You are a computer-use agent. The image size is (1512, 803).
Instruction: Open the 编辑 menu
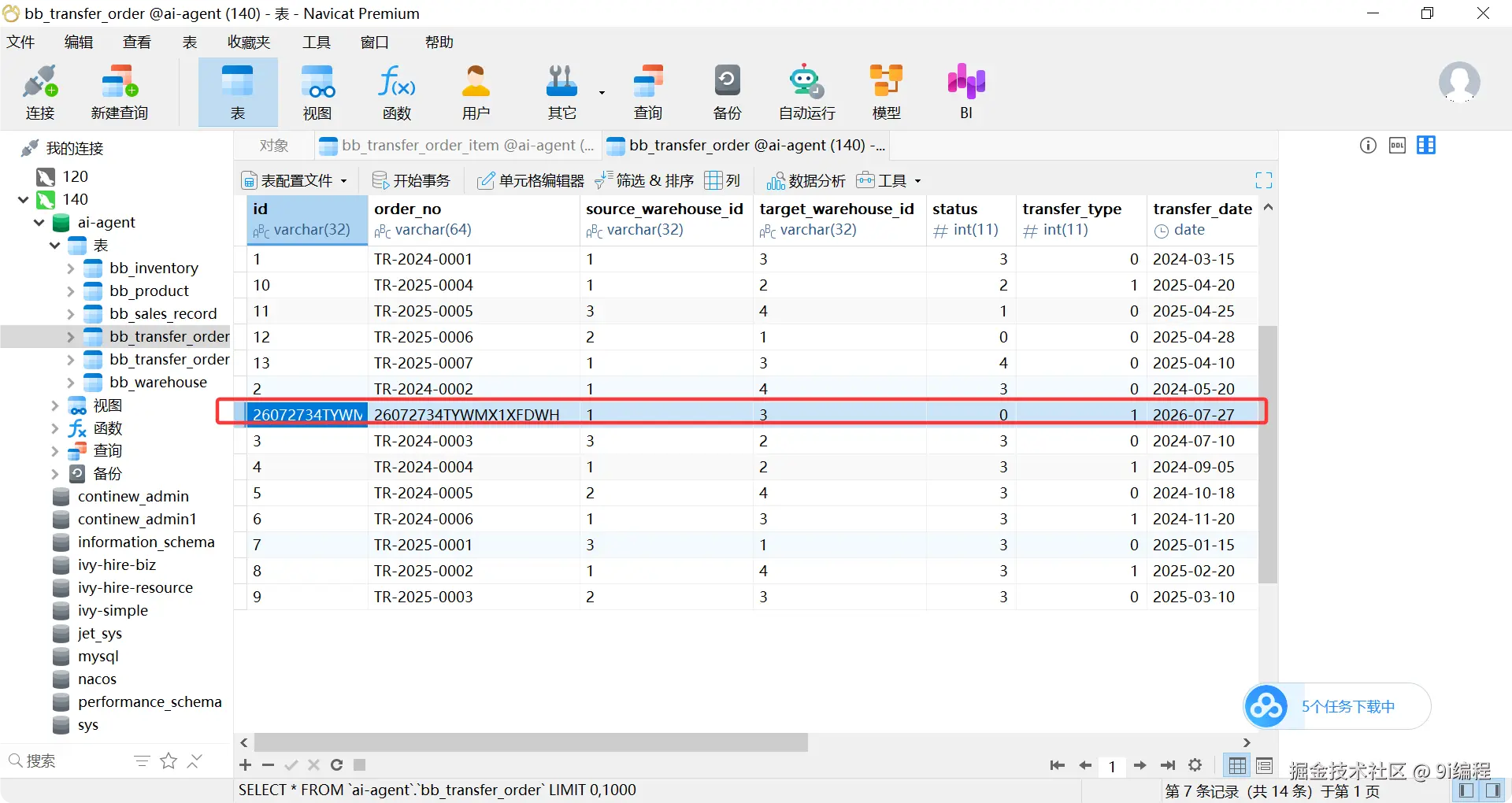79,42
